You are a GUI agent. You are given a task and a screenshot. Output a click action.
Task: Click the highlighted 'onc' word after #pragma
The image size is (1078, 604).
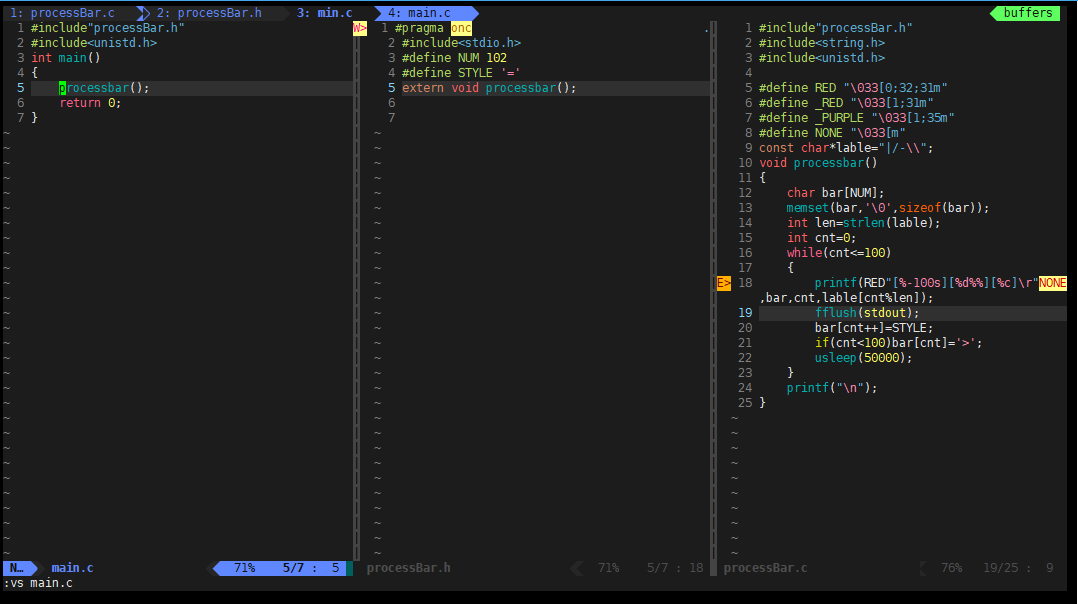click(x=461, y=28)
